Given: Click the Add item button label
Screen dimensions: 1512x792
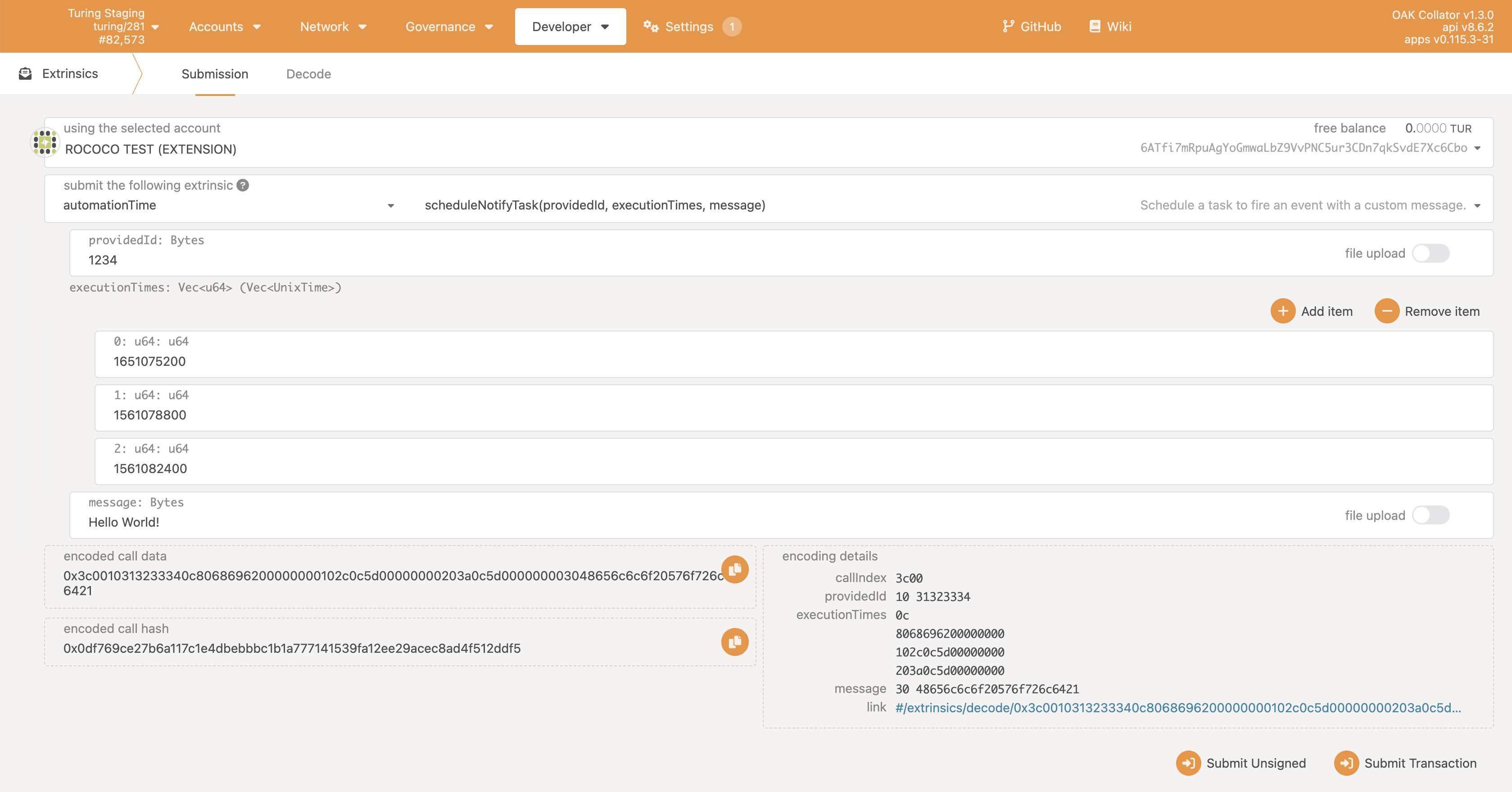Looking at the screenshot, I should (x=1326, y=311).
